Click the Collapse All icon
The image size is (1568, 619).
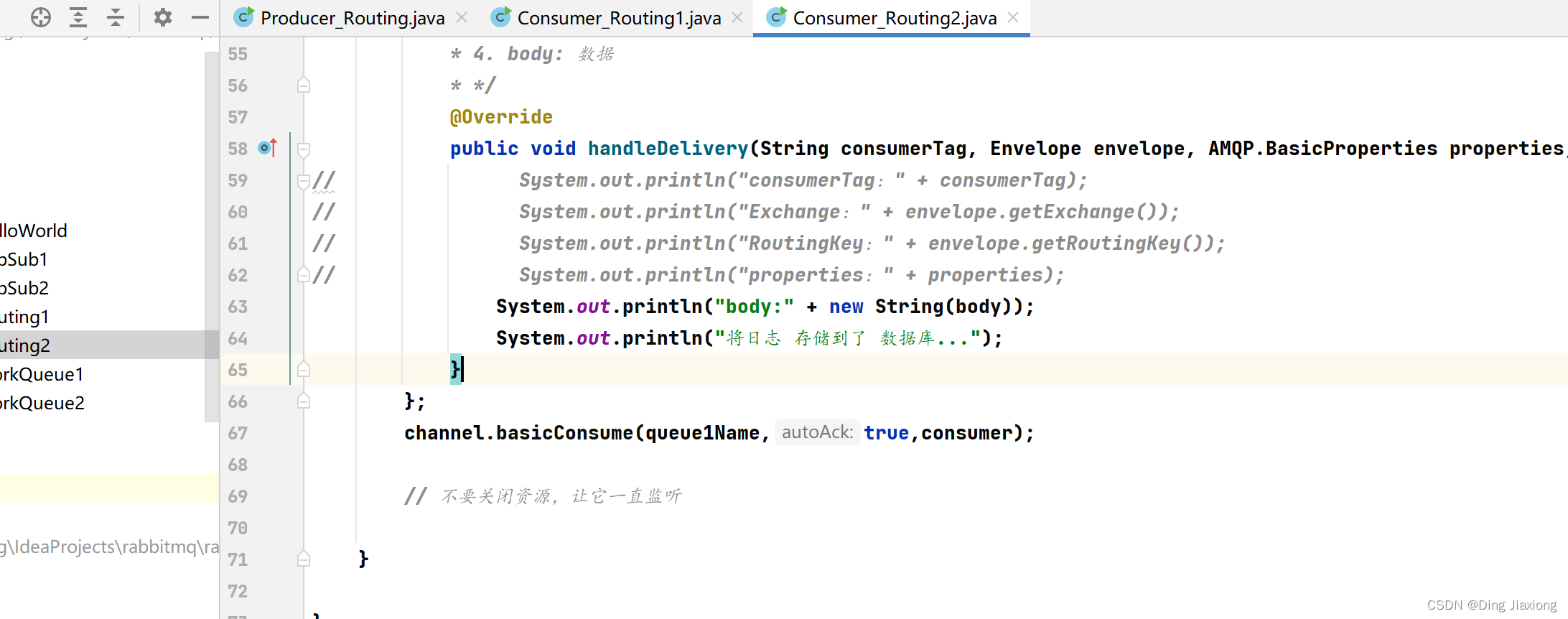pos(116,17)
